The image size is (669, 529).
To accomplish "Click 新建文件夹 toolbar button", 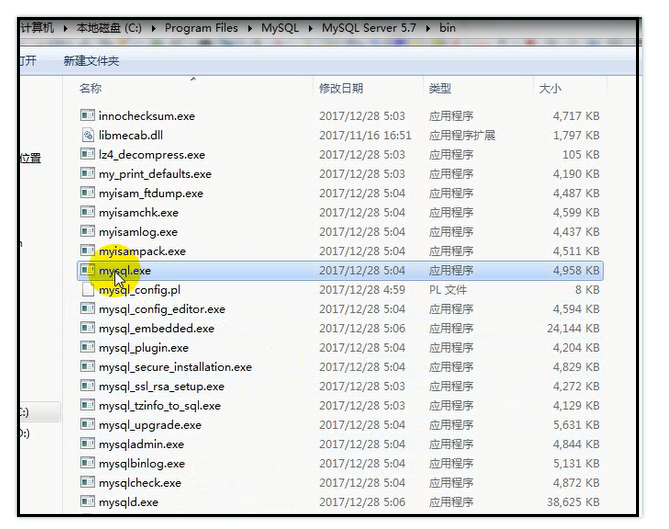I will pyautogui.click(x=91, y=61).
